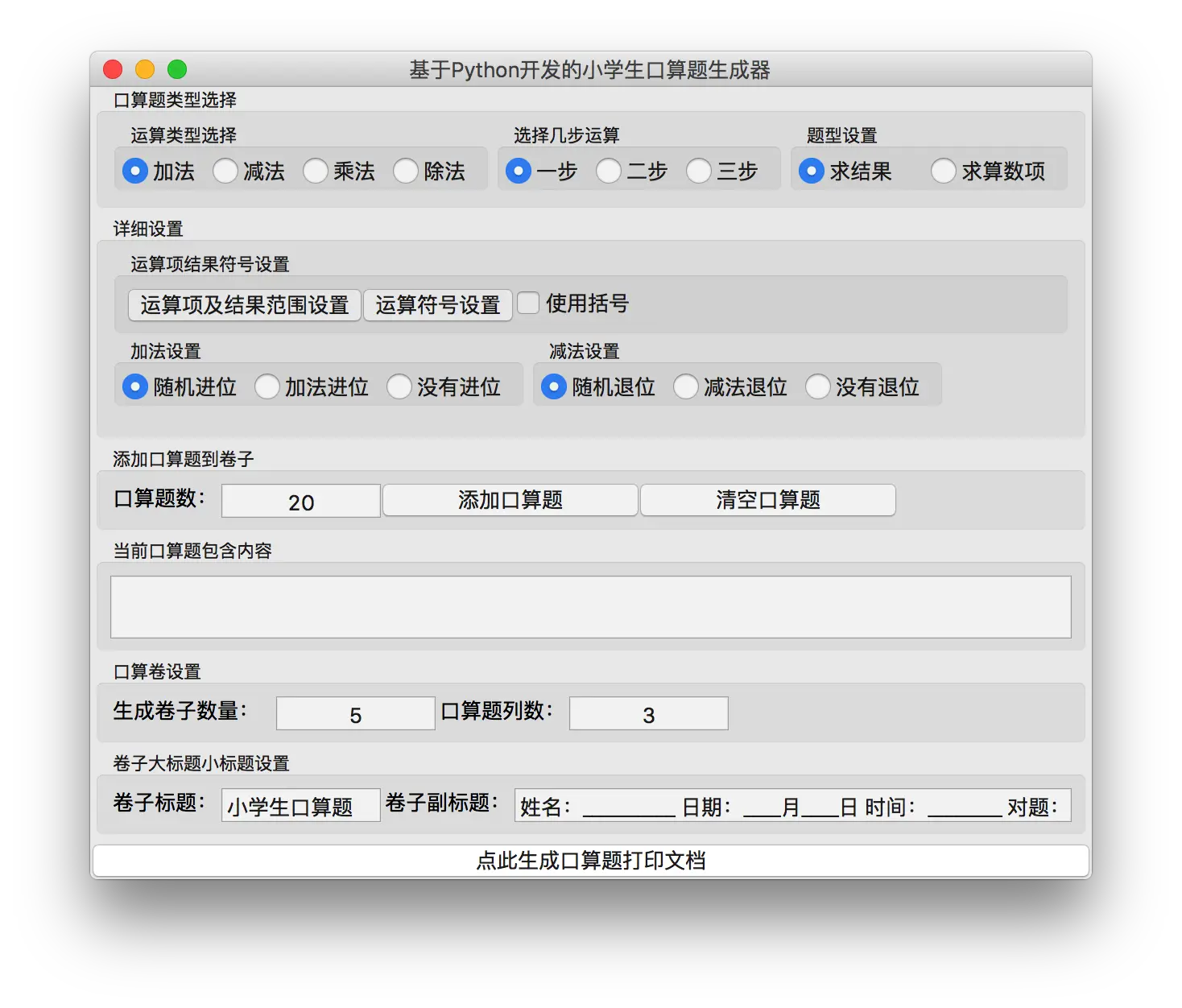The height and width of the screenshot is (1008, 1182).
Task: Click the 卷子副标题 input field
Action: click(793, 805)
